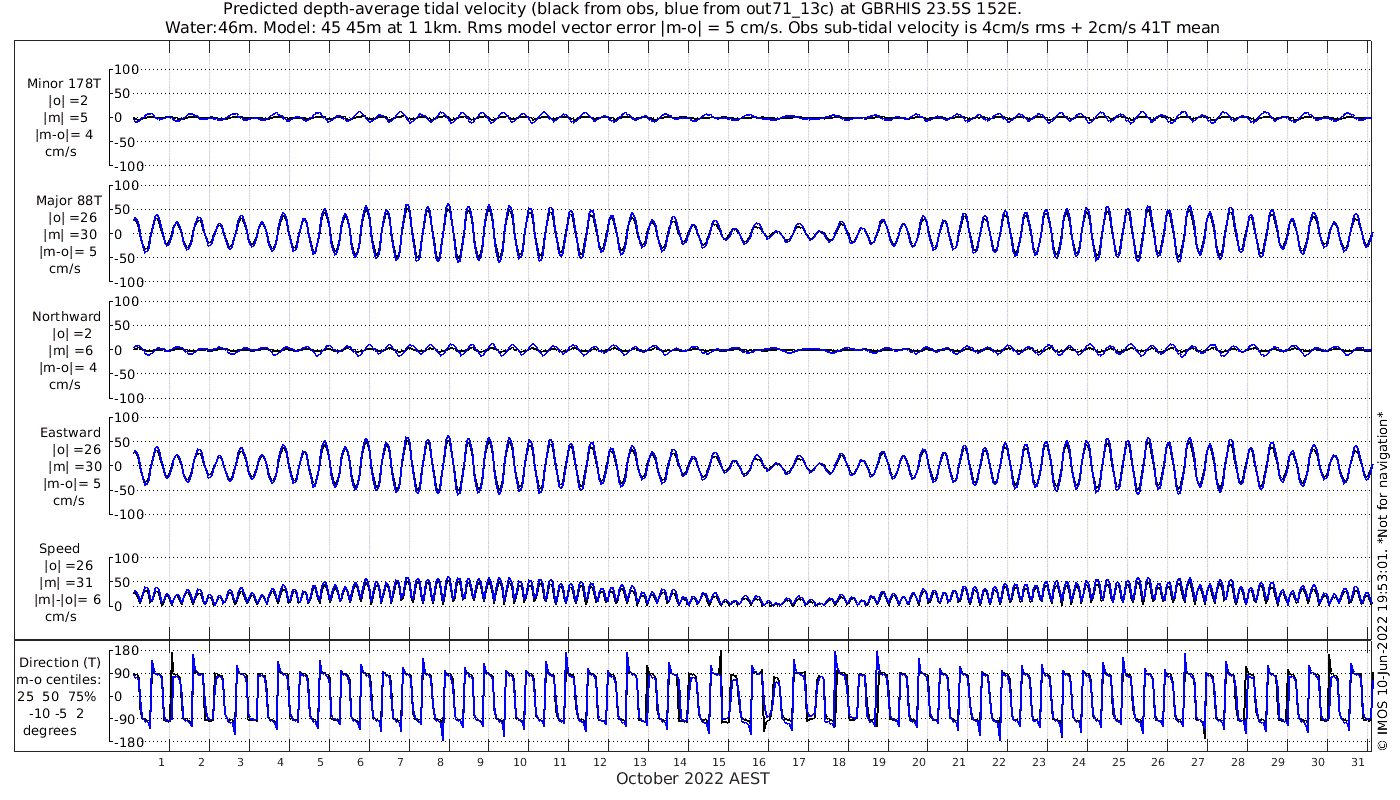Click '|m-o|= 4' under Northward
This screenshot has width=1400, height=800.
(68, 367)
